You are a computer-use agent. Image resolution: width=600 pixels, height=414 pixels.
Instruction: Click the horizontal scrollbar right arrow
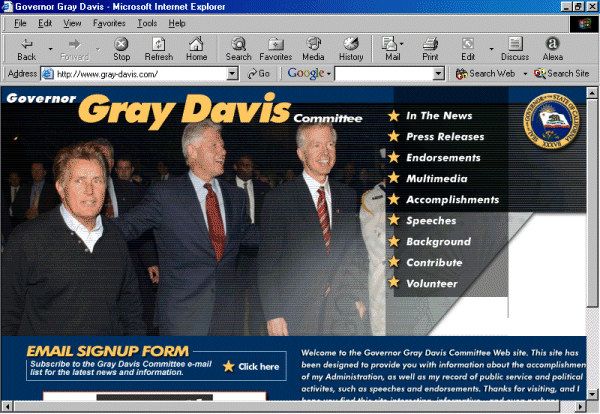pyautogui.click(x=580, y=406)
